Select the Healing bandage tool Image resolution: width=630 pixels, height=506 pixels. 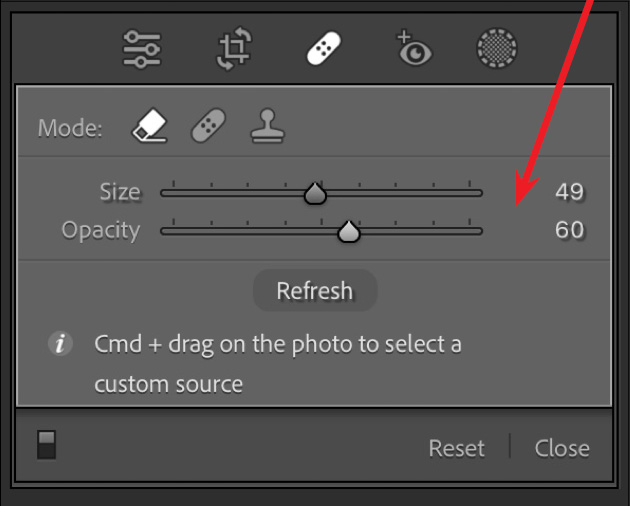(x=324, y=48)
